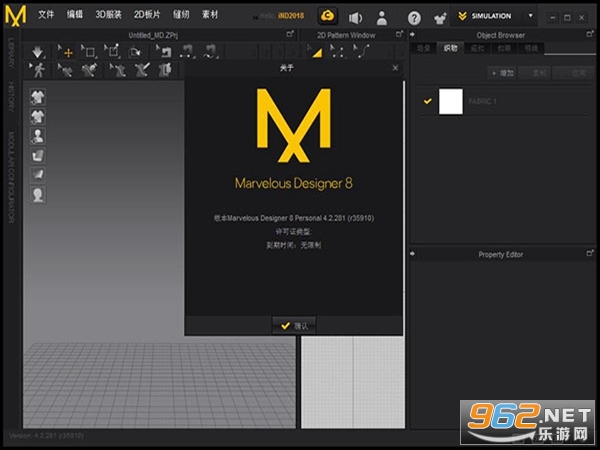Click the folded fabric display icon in viewport

tap(38, 155)
